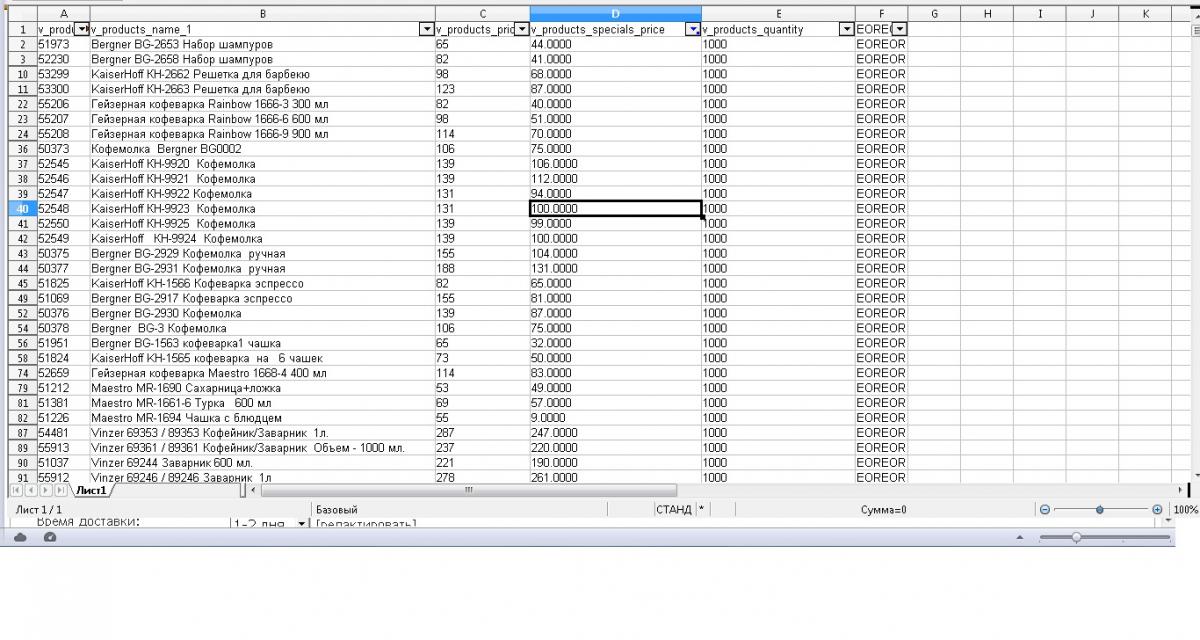
Task: Select column E by its header
Action: [x=778, y=14]
